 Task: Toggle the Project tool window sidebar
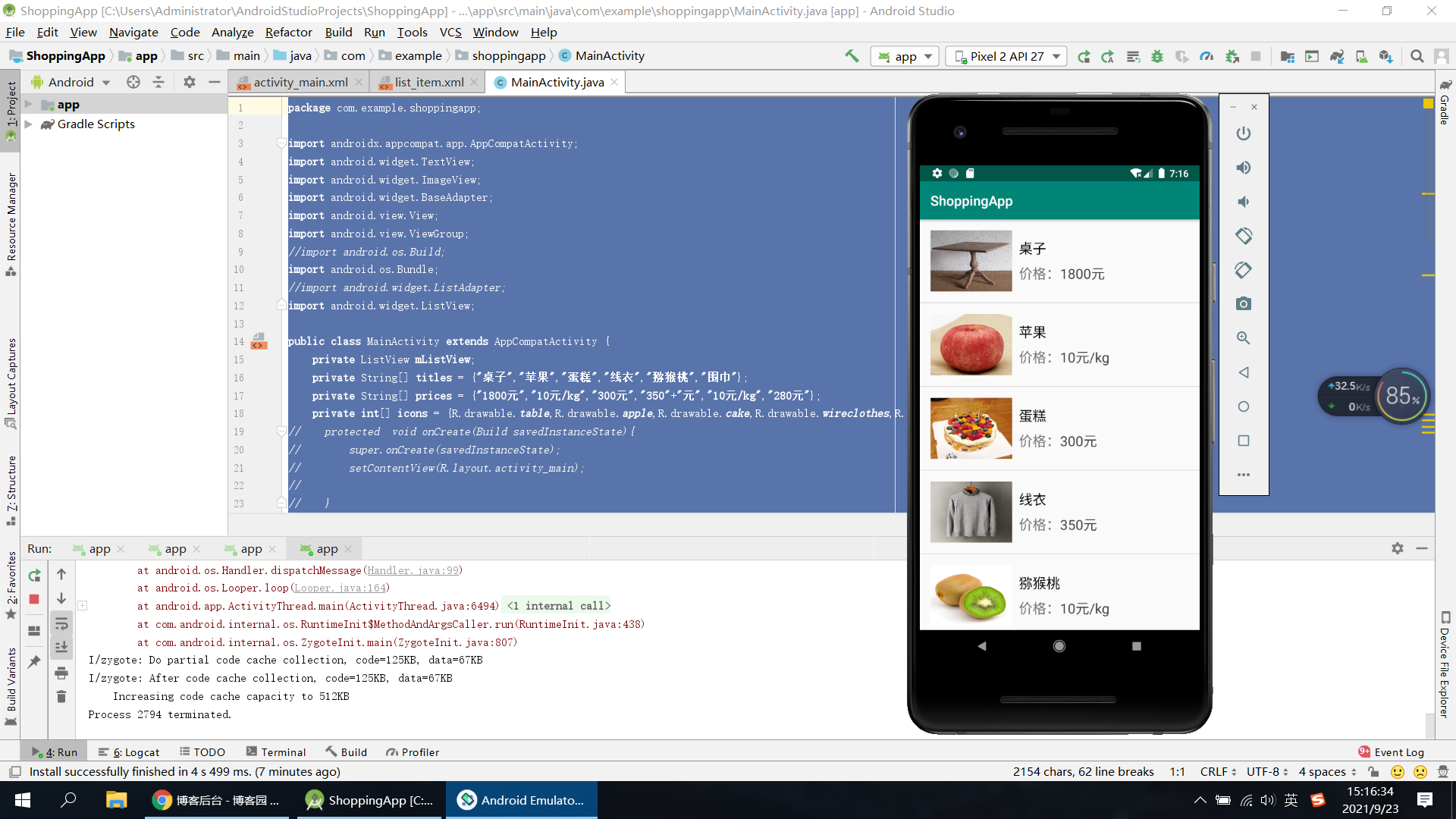pyautogui.click(x=11, y=106)
